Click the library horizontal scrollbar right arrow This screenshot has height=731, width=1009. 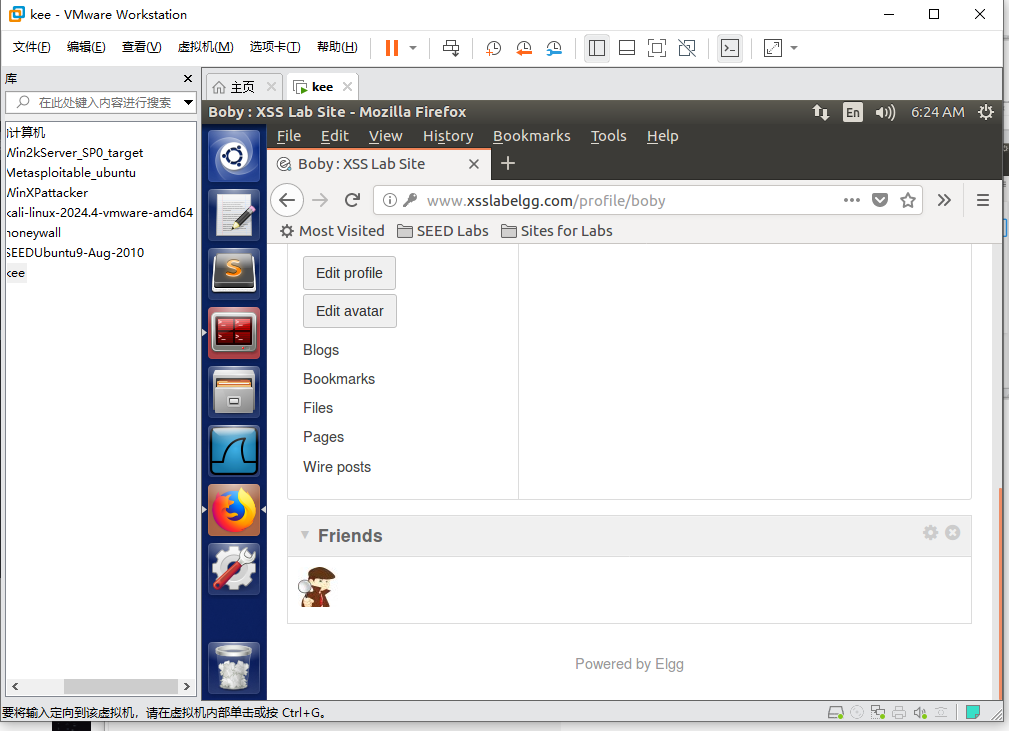[x=187, y=686]
